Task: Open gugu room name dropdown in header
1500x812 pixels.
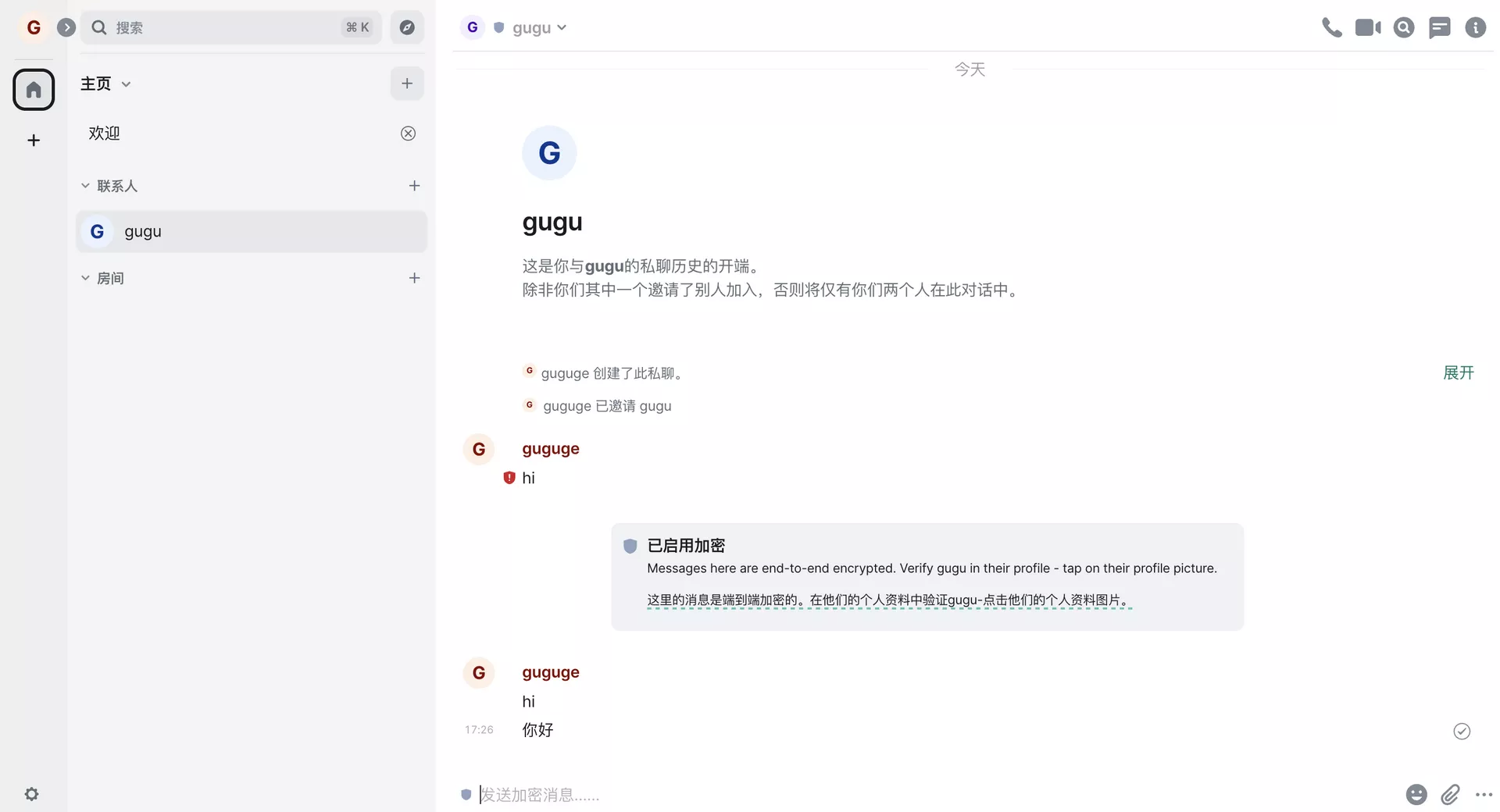Action: tap(539, 28)
